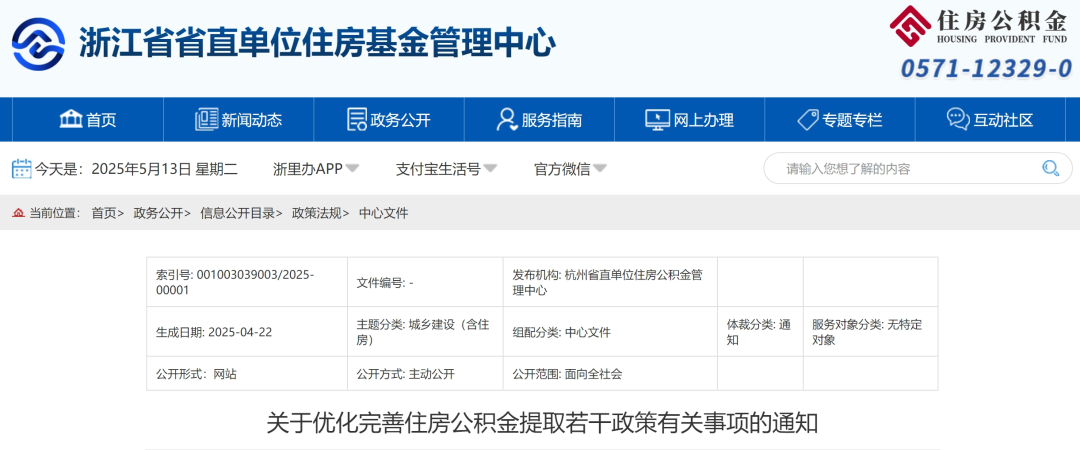Screen dimensions: 1080x450
Task: Click the 主题分类 城乡建设 cell
Action: click(x=425, y=331)
